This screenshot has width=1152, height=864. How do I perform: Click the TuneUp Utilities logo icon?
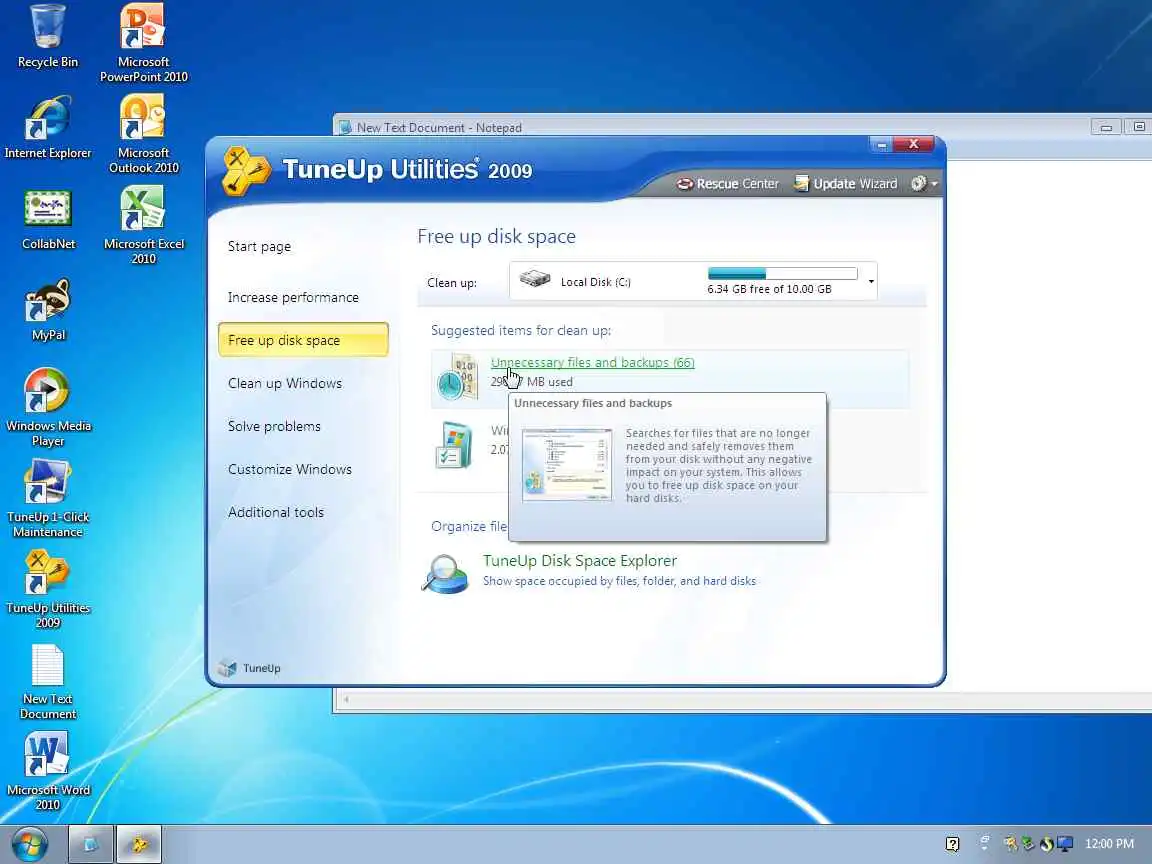coord(245,170)
